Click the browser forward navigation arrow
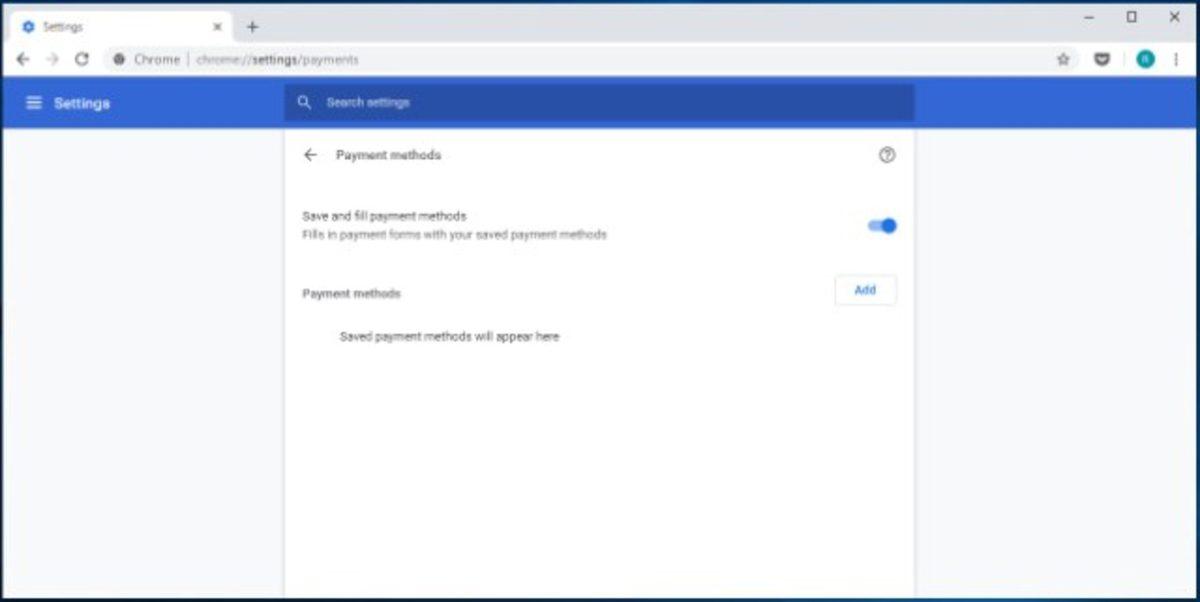 tap(52, 59)
